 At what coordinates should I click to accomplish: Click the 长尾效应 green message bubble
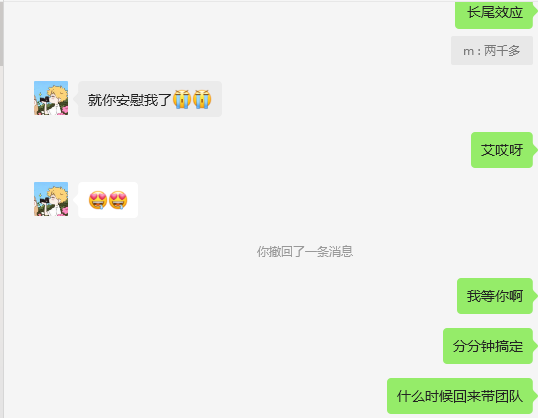coord(494,14)
